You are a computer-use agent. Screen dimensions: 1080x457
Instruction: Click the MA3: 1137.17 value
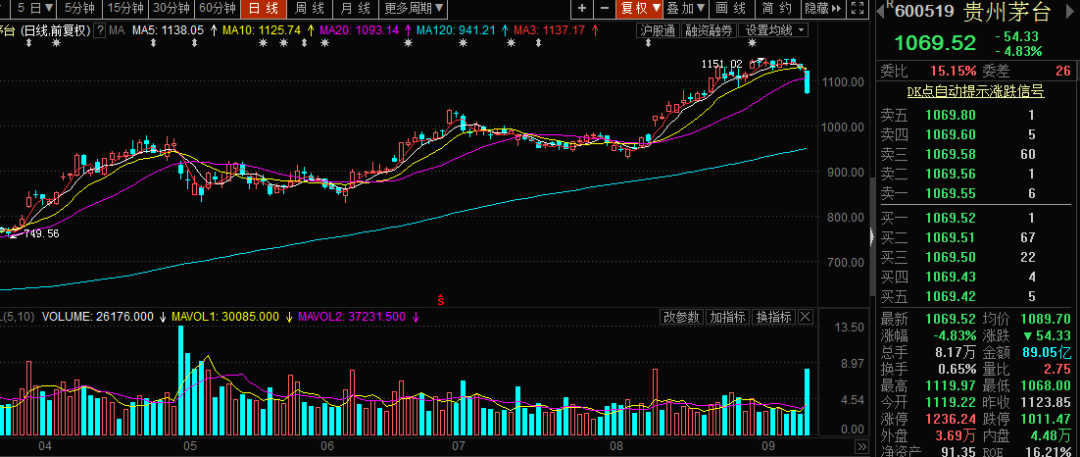point(549,30)
